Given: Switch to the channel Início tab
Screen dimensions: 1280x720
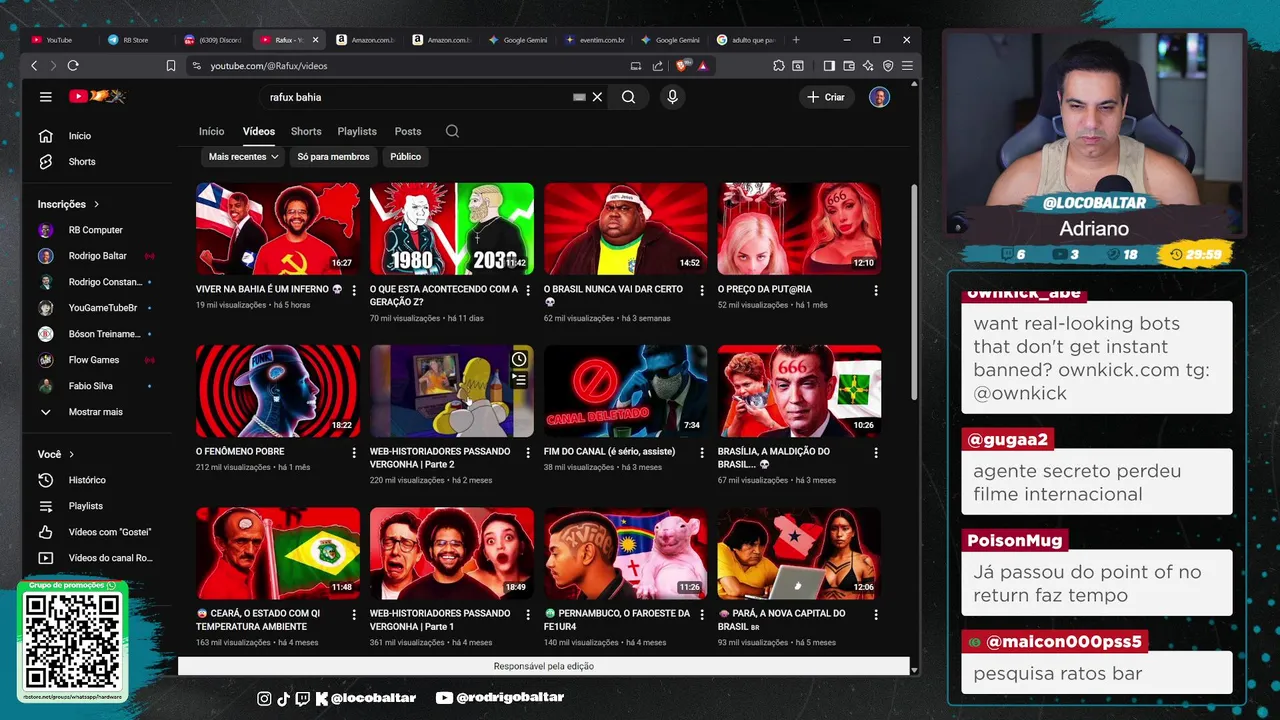Looking at the screenshot, I should click(211, 131).
